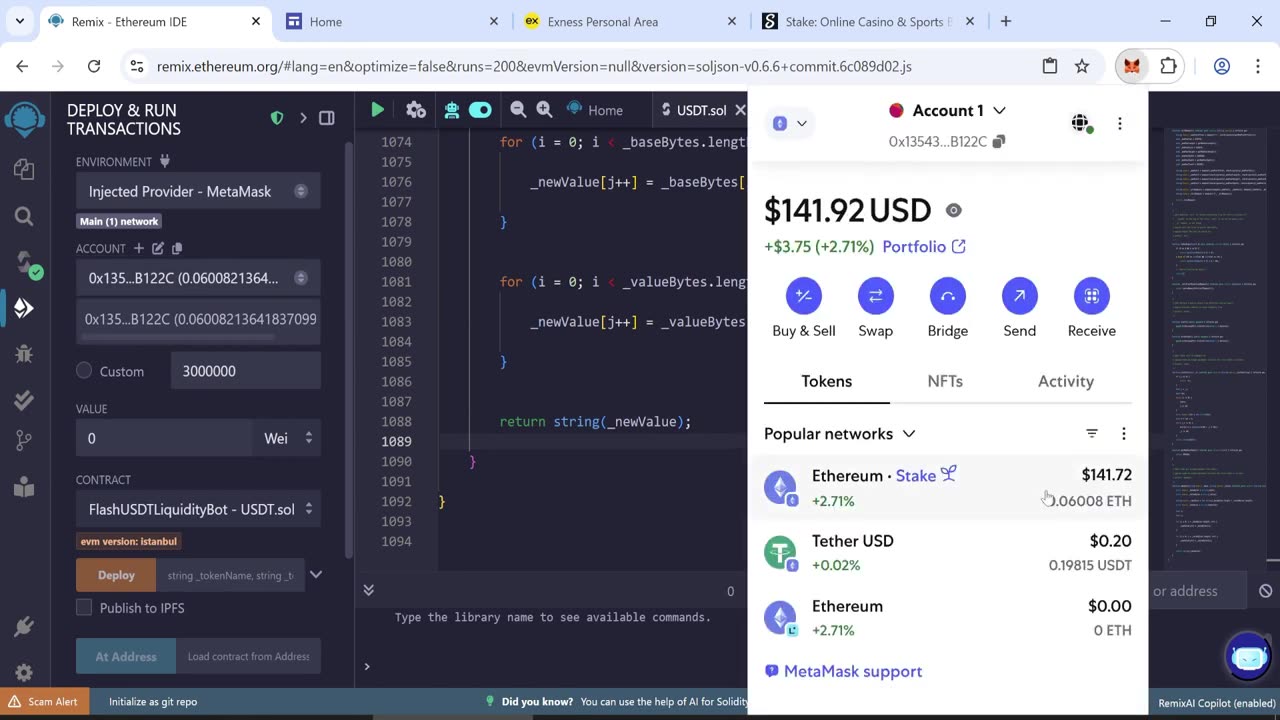Add a new account with plus icon
This screenshot has width=1280, height=720.
tap(139, 248)
